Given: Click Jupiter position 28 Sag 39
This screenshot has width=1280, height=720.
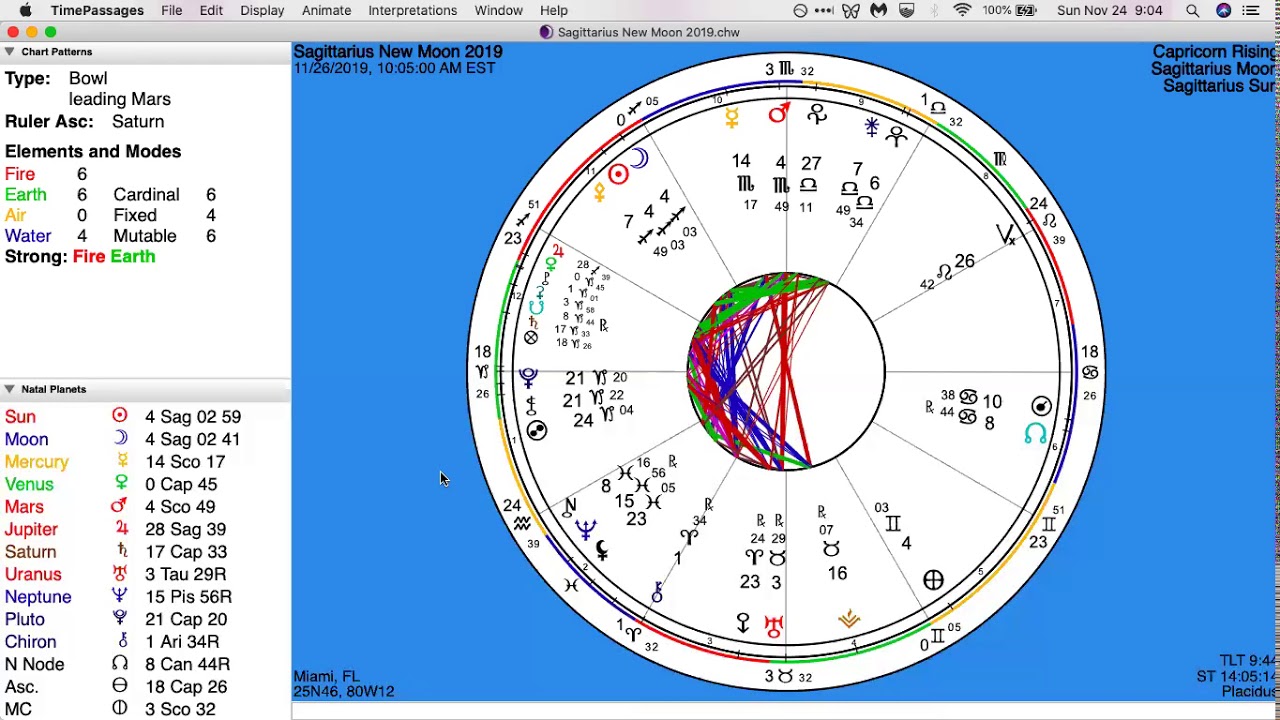Looking at the screenshot, I should click(x=185, y=529).
